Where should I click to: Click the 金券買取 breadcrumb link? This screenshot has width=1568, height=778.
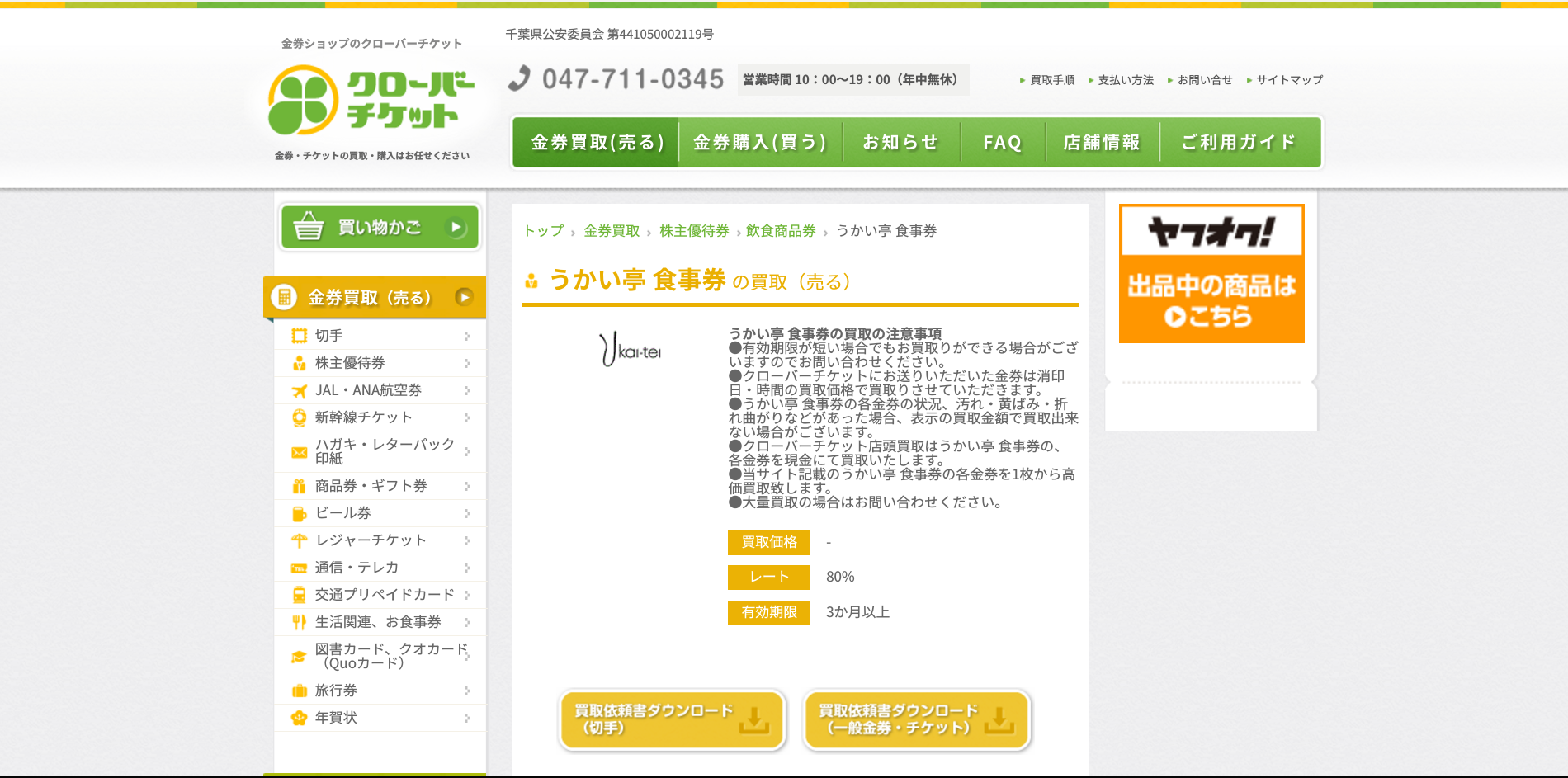pyautogui.click(x=612, y=231)
